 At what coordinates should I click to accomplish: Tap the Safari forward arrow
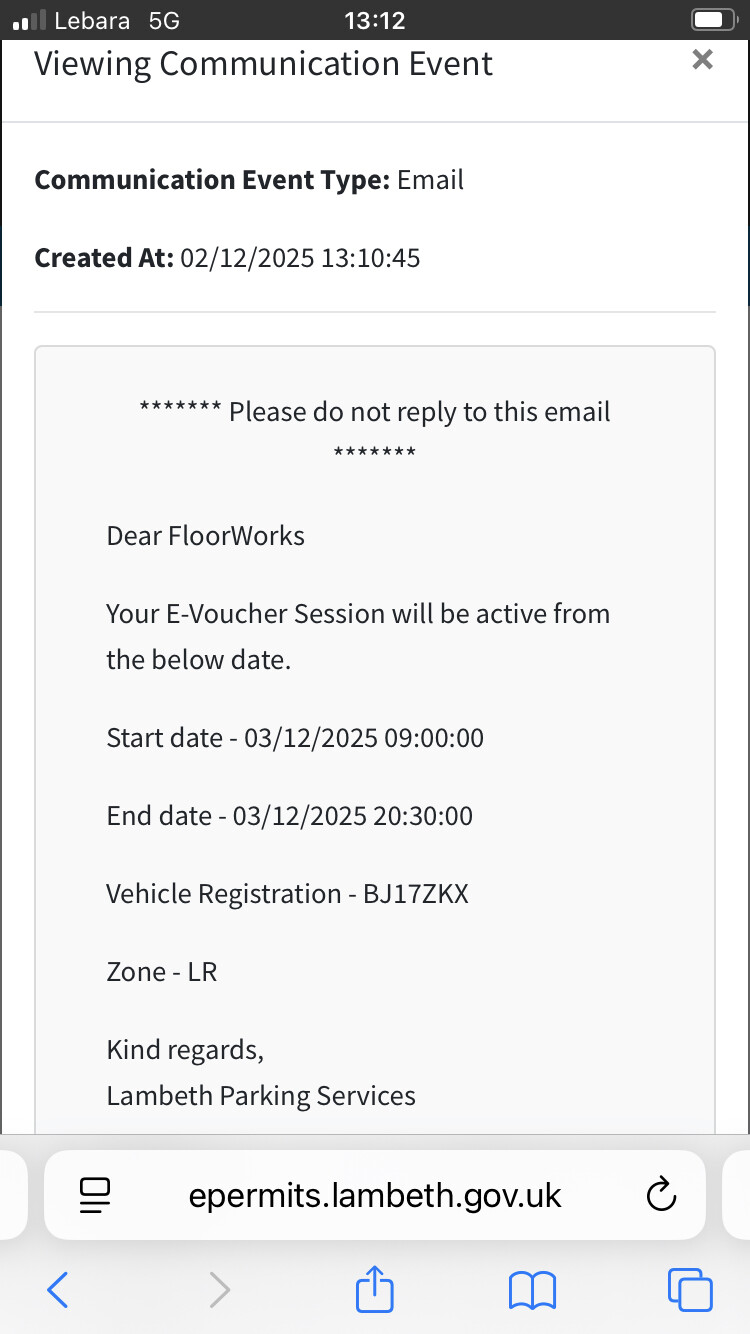[x=219, y=1289]
